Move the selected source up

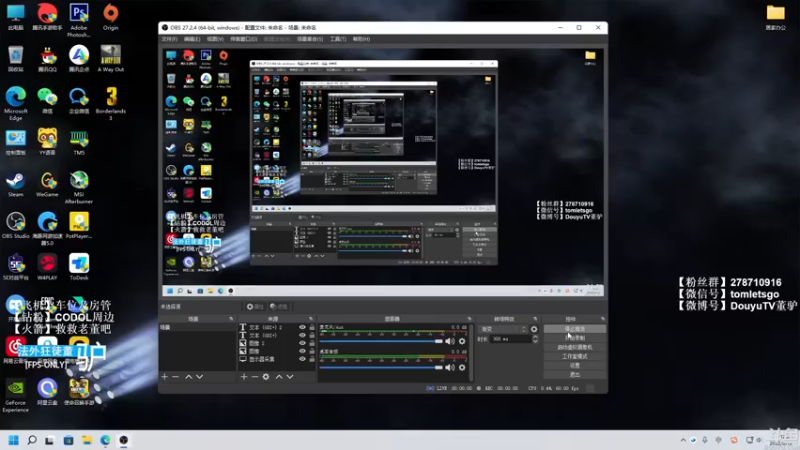[279, 377]
